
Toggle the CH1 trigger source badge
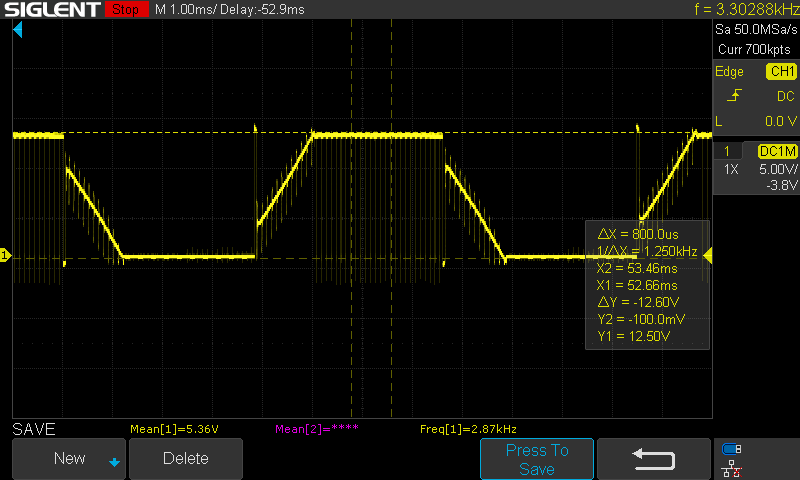(780, 72)
